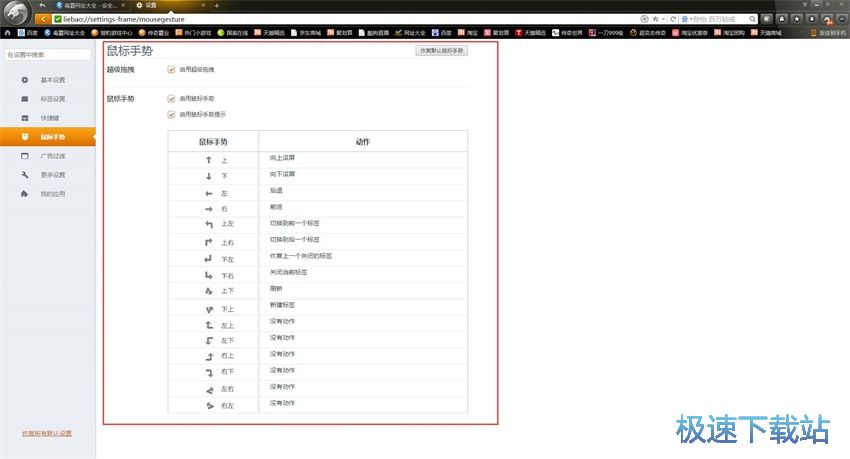Image resolution: width=850 pixels, height=459 pixels.
Task: Click the down arrow gesture row 下
Action: [318, 176]
